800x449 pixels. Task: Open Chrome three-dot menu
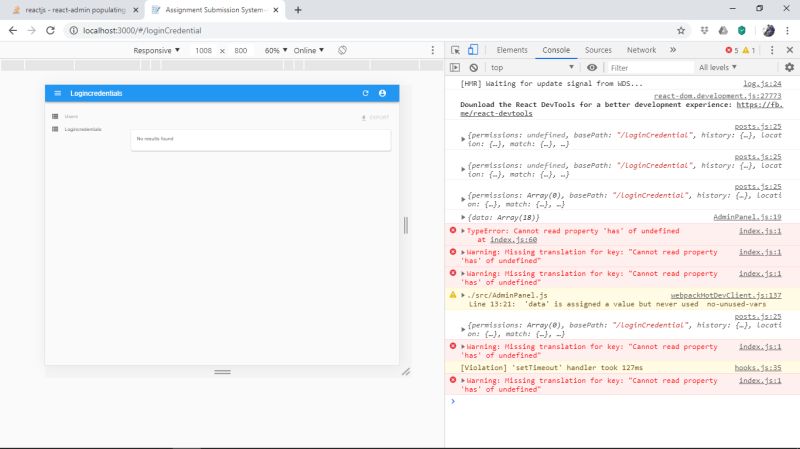787,31
